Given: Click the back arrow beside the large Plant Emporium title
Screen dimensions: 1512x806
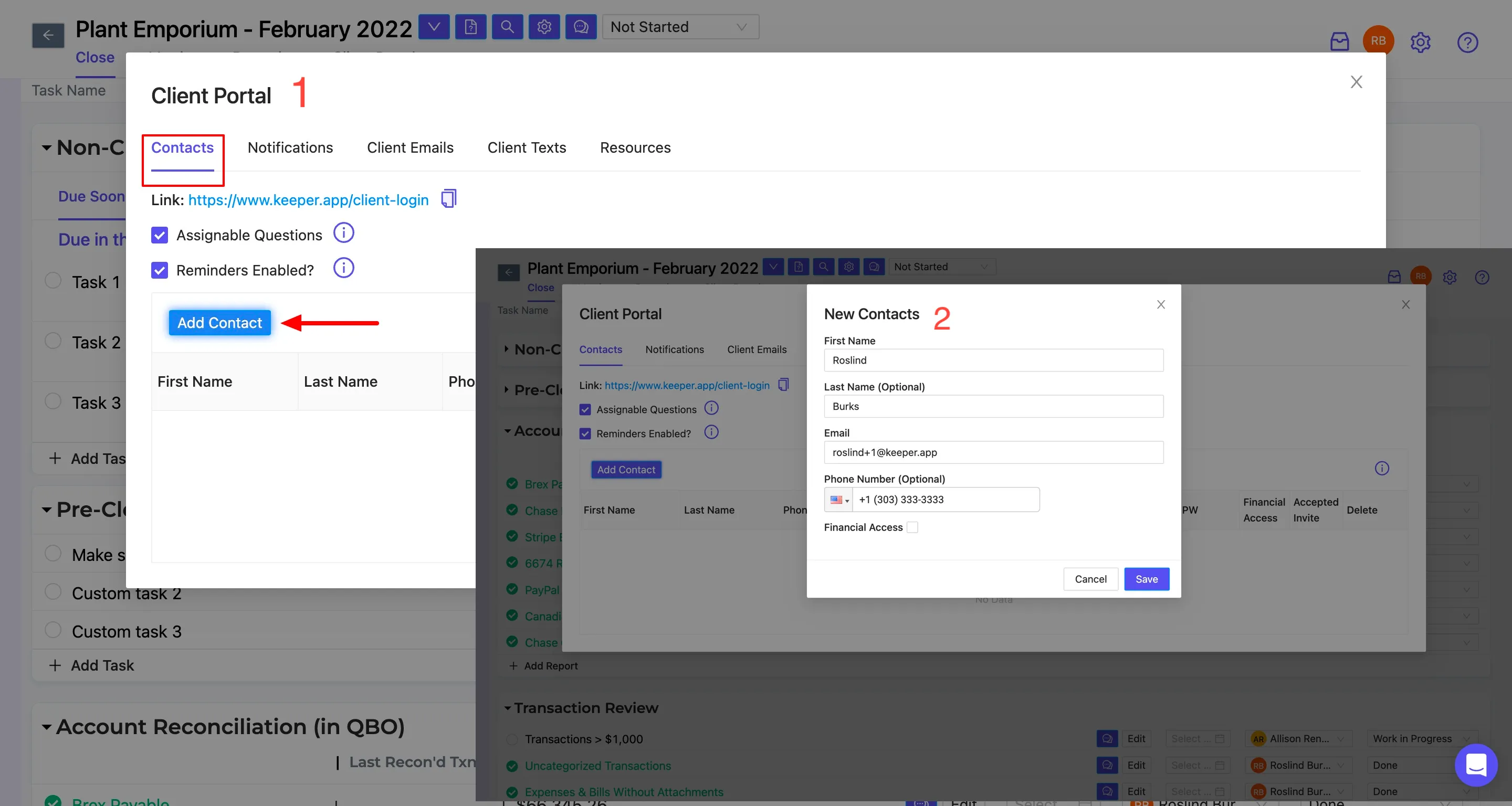Looking at the screenshot, I should pos(48,35).
